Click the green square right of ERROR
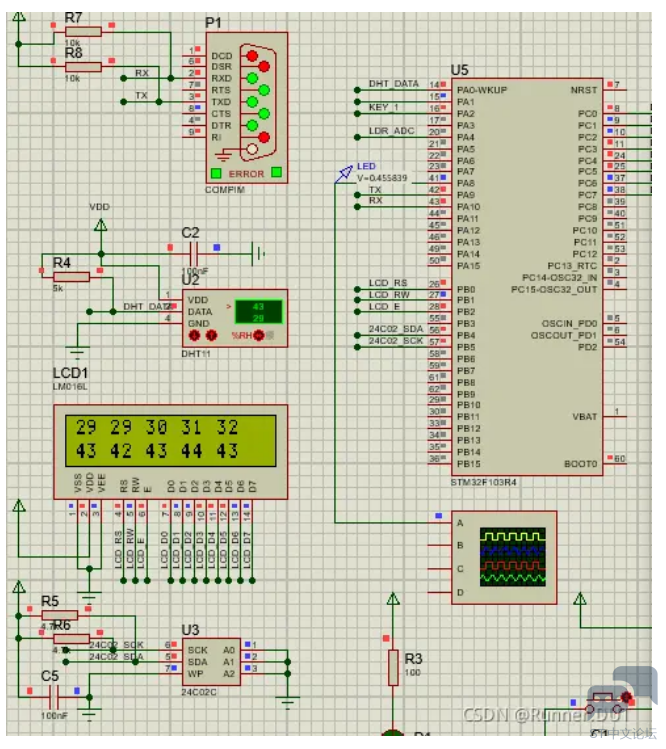The width and height of the screenshot is (666, 749). coord(276,172)
